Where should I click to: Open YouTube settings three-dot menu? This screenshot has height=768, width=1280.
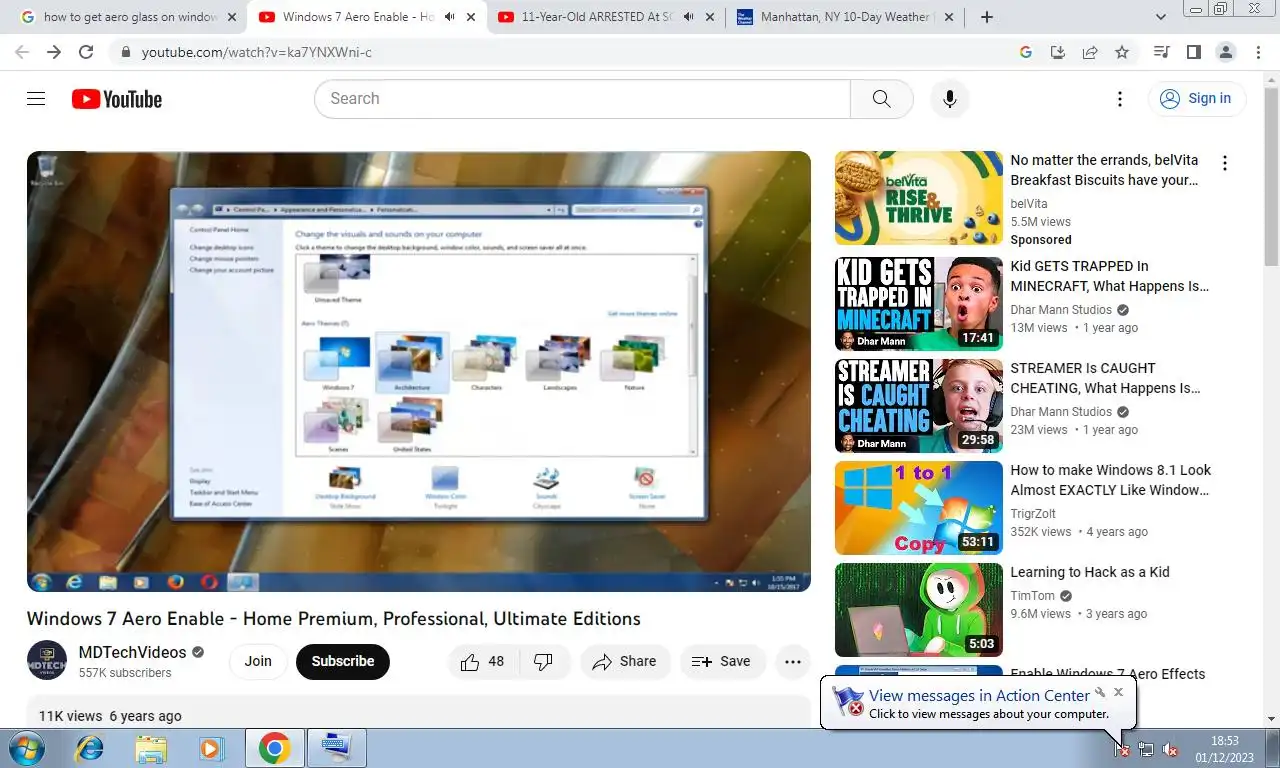(1120, 99)
